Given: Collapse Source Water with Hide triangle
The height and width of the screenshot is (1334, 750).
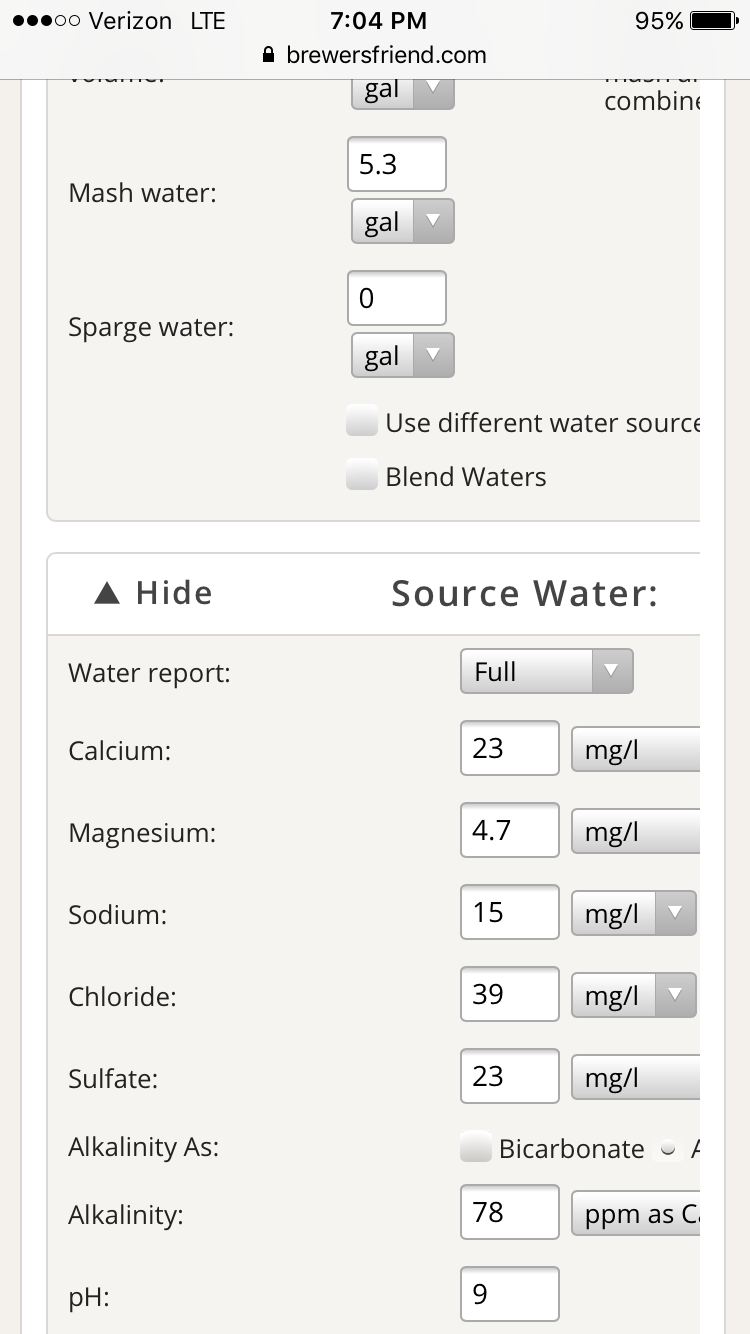Looking at the screenshot, I should [107, 593].
